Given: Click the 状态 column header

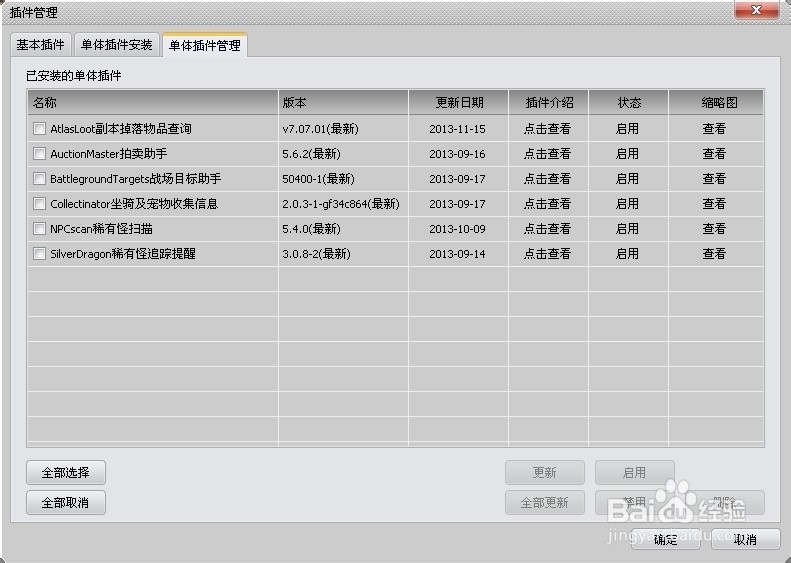Looking at the screenshot, I should [629, 102].
